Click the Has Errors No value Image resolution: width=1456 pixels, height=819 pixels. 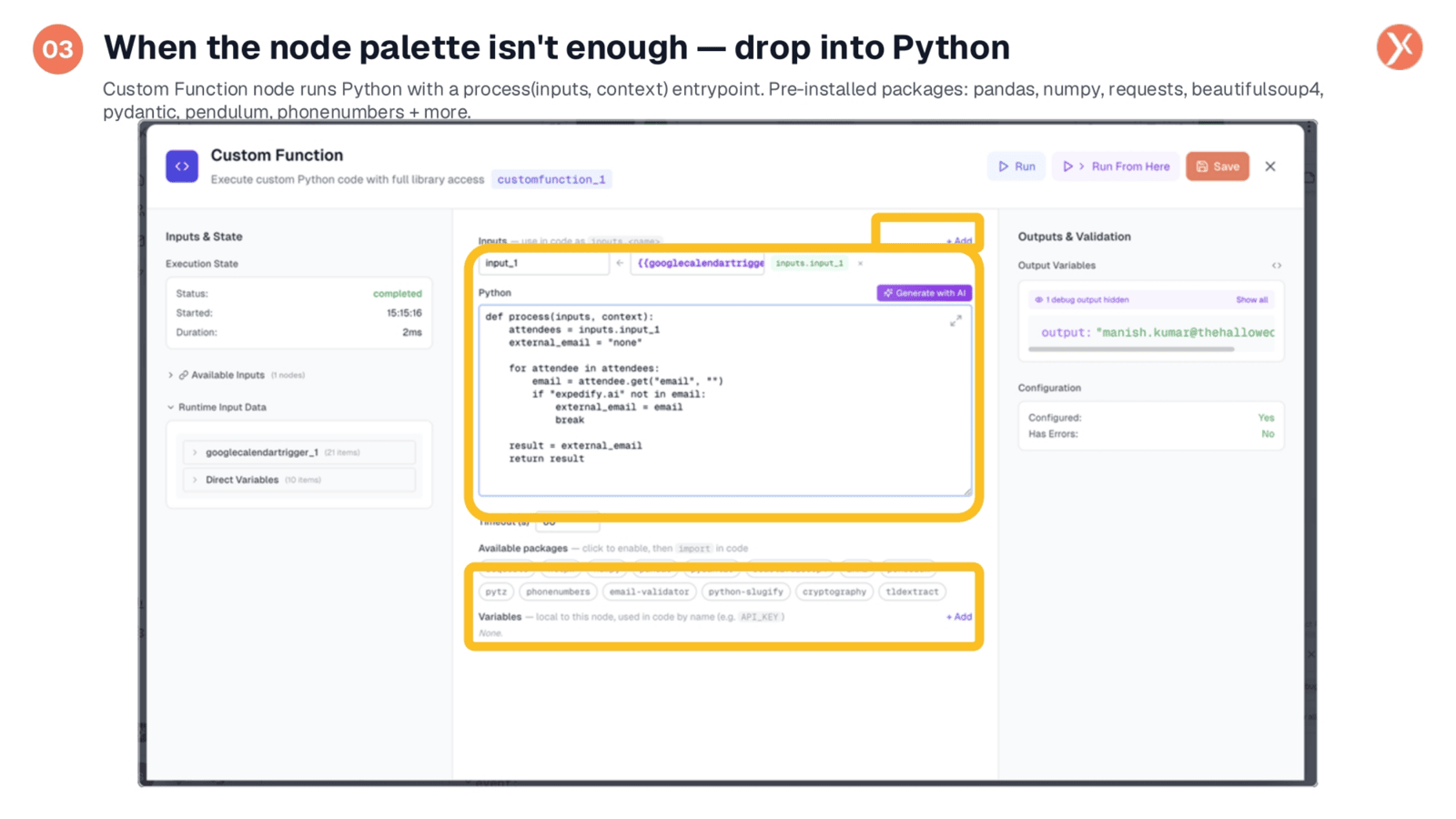click(1268, 434)
